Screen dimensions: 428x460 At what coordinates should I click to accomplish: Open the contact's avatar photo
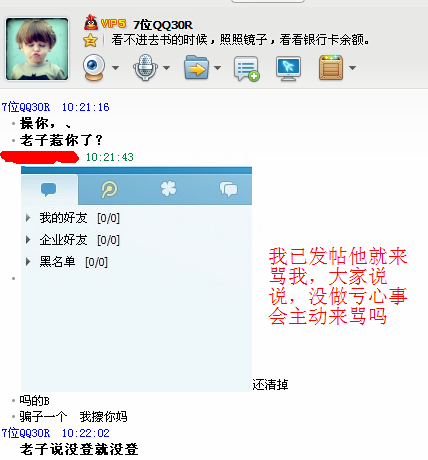point(37,49)
